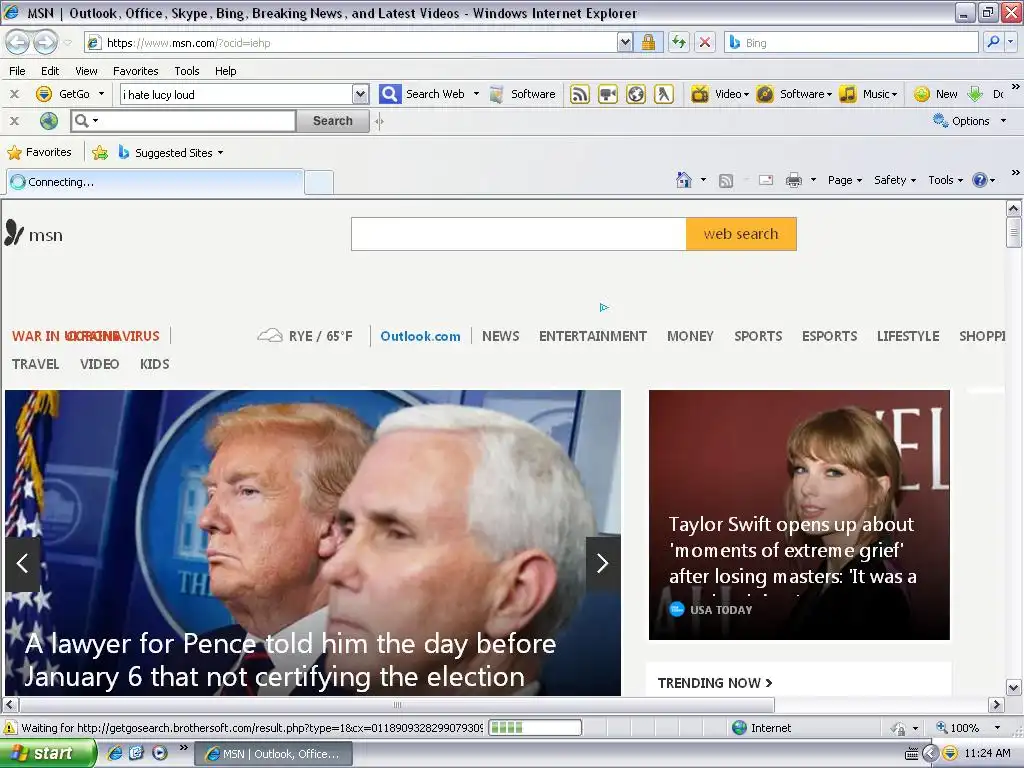The image size is (1024, 768).
Task: Click the Read Mail icon in command bar
Action: pyautogui.click(x=766, y=180)
